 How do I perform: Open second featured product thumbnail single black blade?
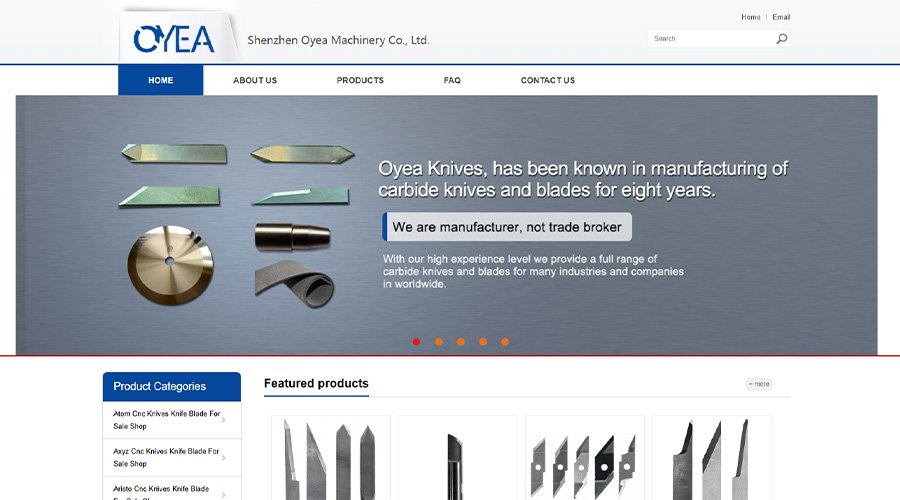pos(457,458)
